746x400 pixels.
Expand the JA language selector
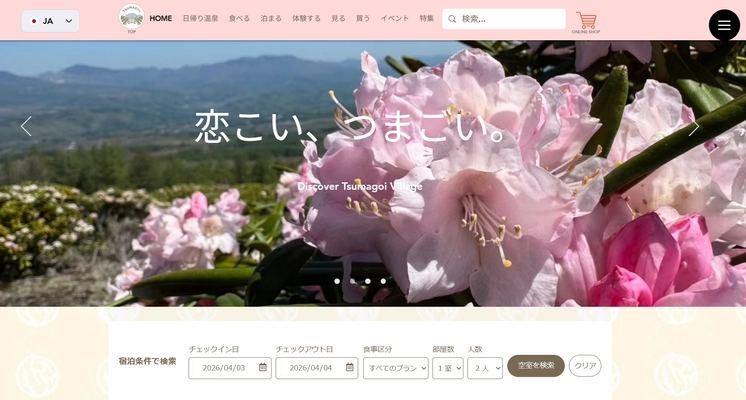click(x=50, y=21)
